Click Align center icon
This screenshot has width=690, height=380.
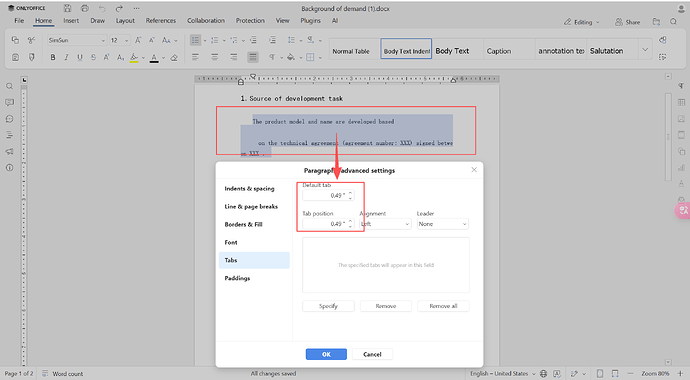[x=214, y=57]
